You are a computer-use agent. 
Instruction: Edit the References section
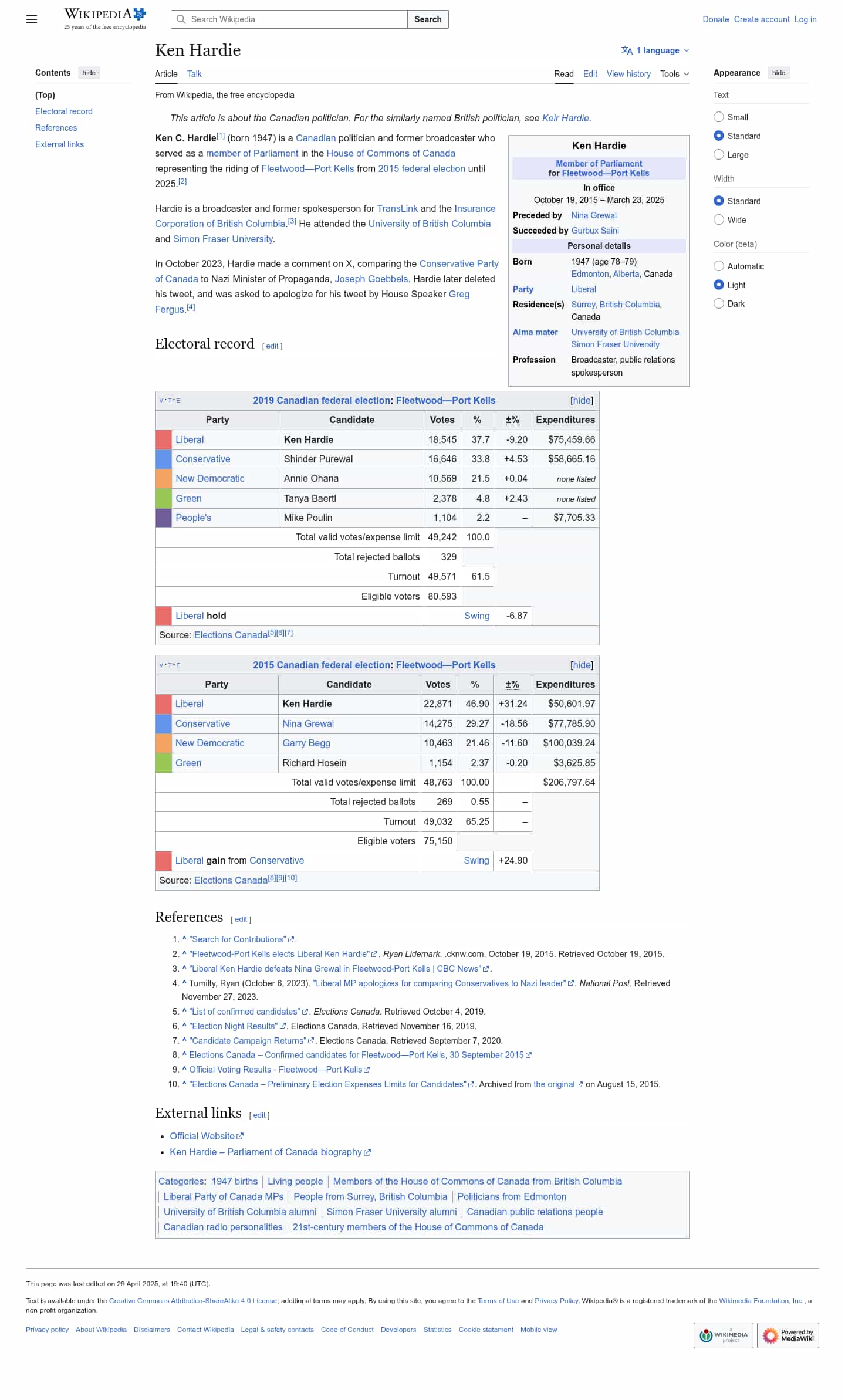point(241,919)
